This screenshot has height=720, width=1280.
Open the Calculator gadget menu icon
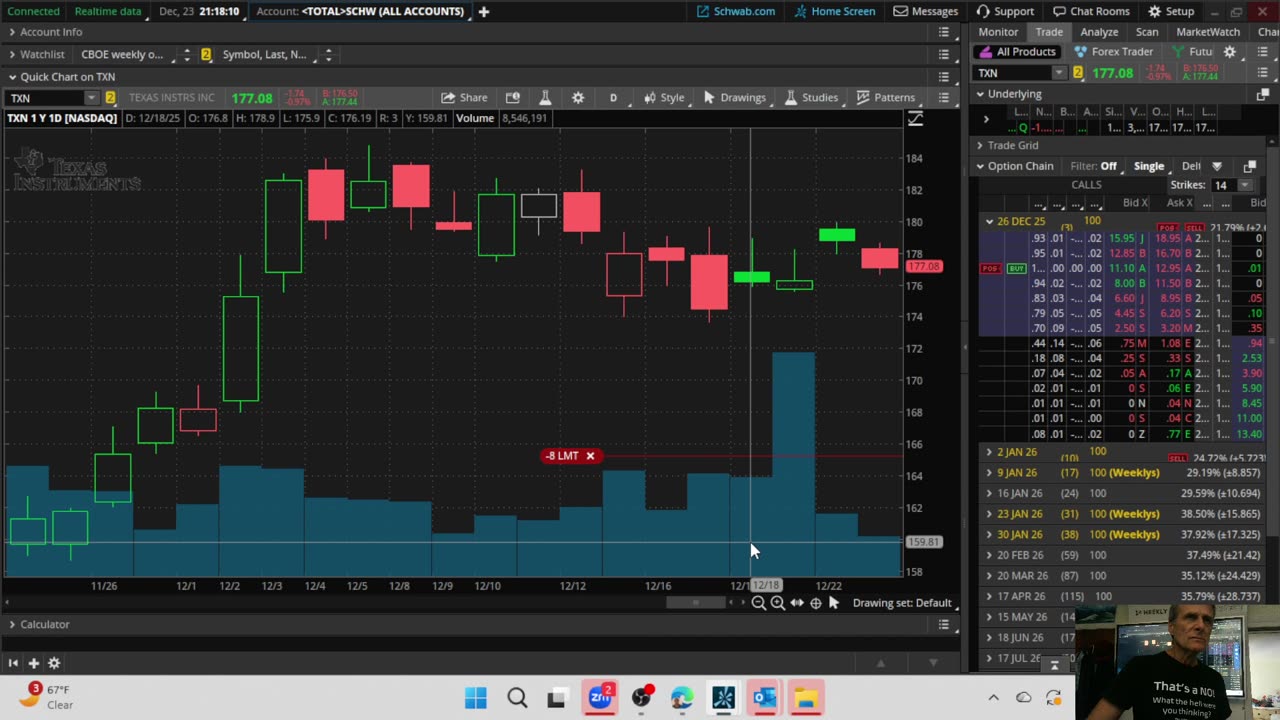(943, 624)
